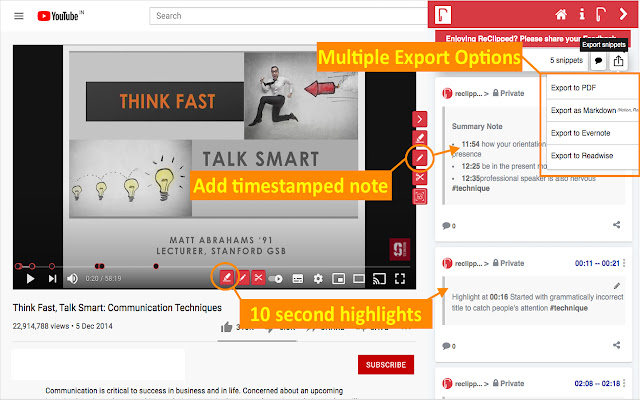Click #technique tag in the 00:16 highlight
The height and width of the screenshot is (400, 640).
[x=569, y=308]
